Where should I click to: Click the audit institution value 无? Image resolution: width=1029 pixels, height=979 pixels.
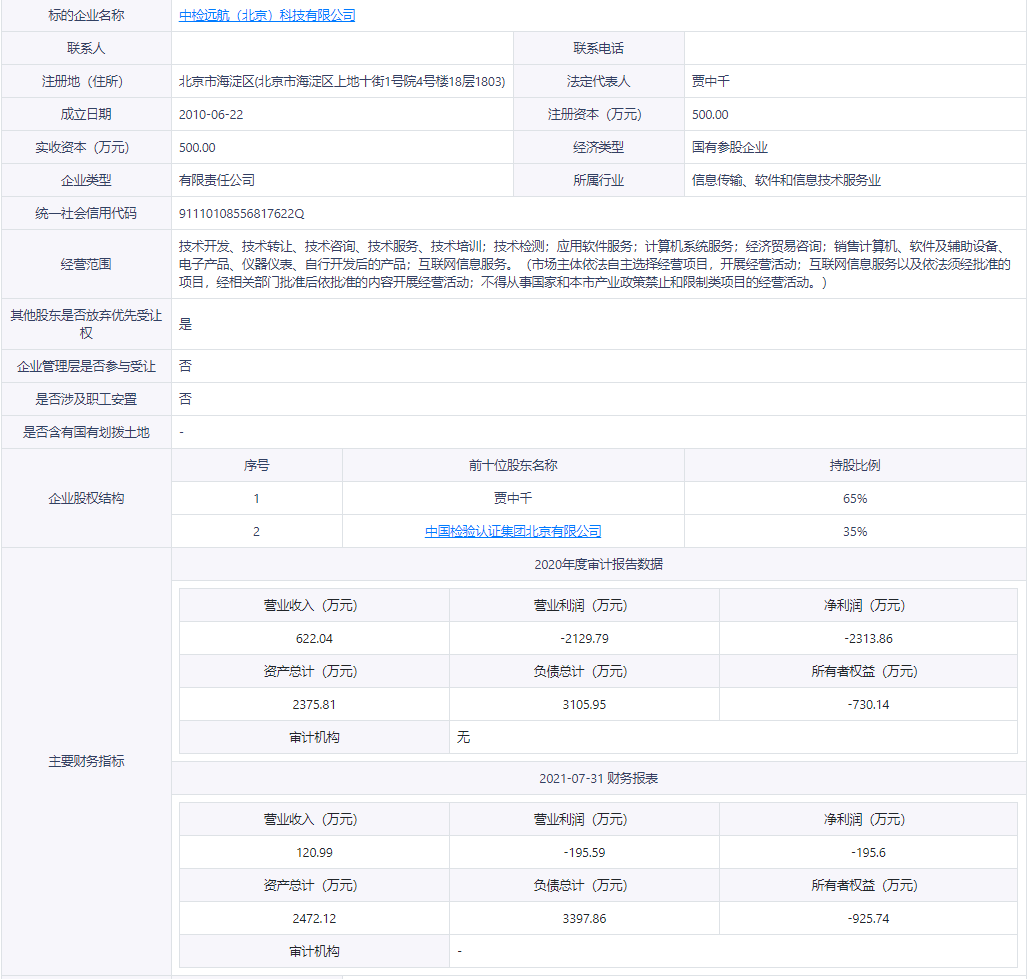[x=463, y=737]
